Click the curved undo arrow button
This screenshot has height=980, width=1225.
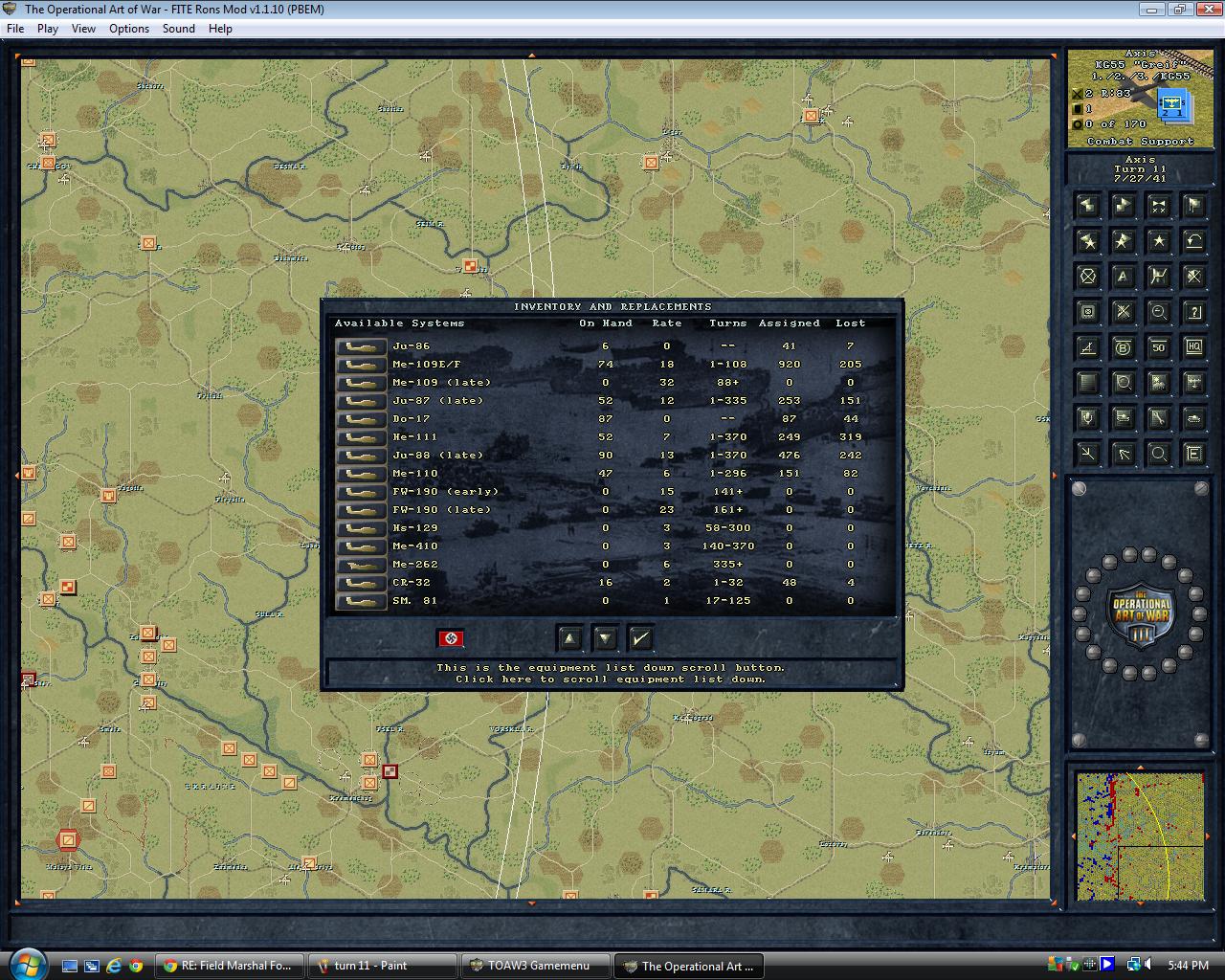(1193, 241)
